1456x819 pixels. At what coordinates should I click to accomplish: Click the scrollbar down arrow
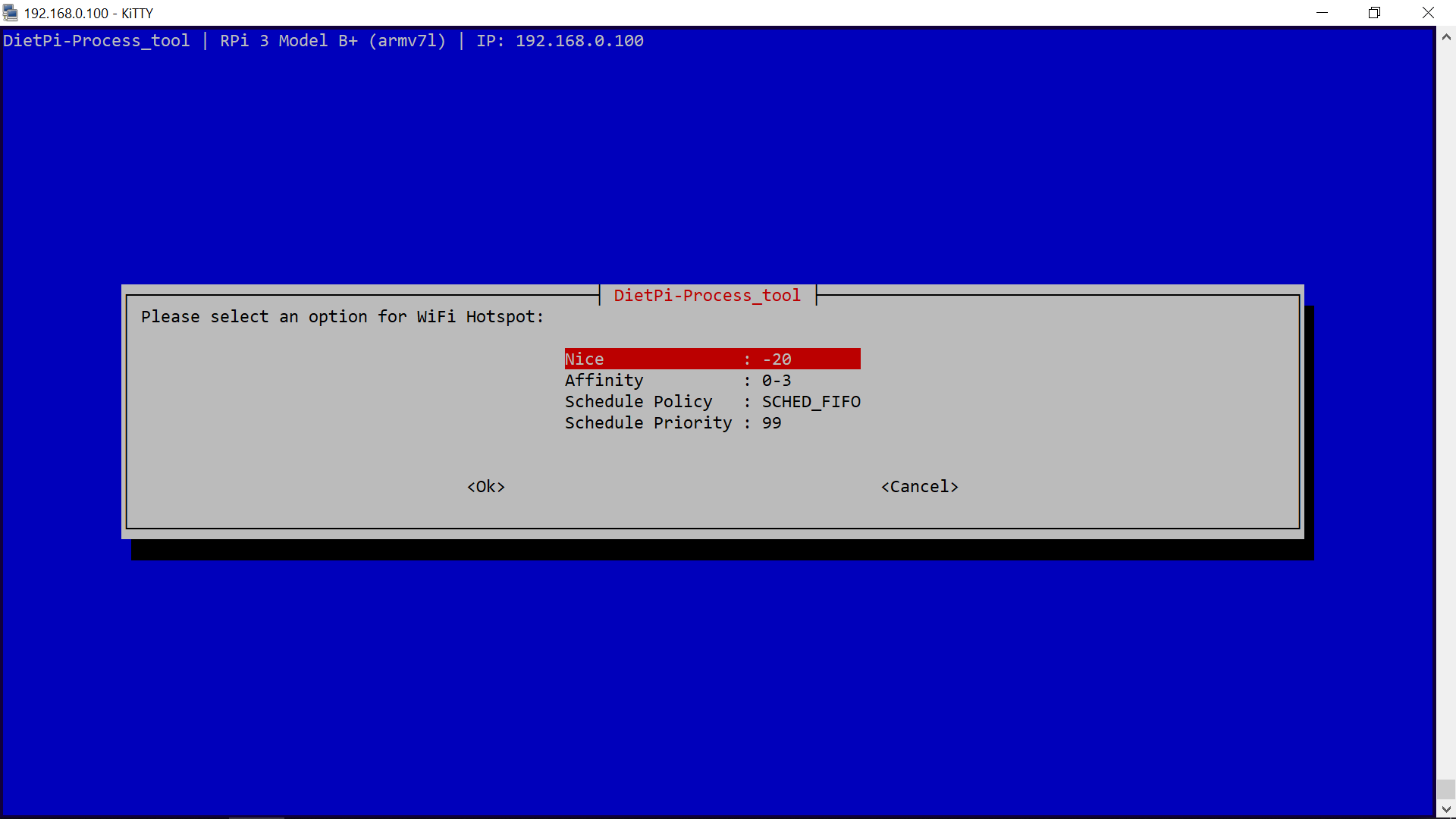pyautogui.click(x=1445, y=809)
